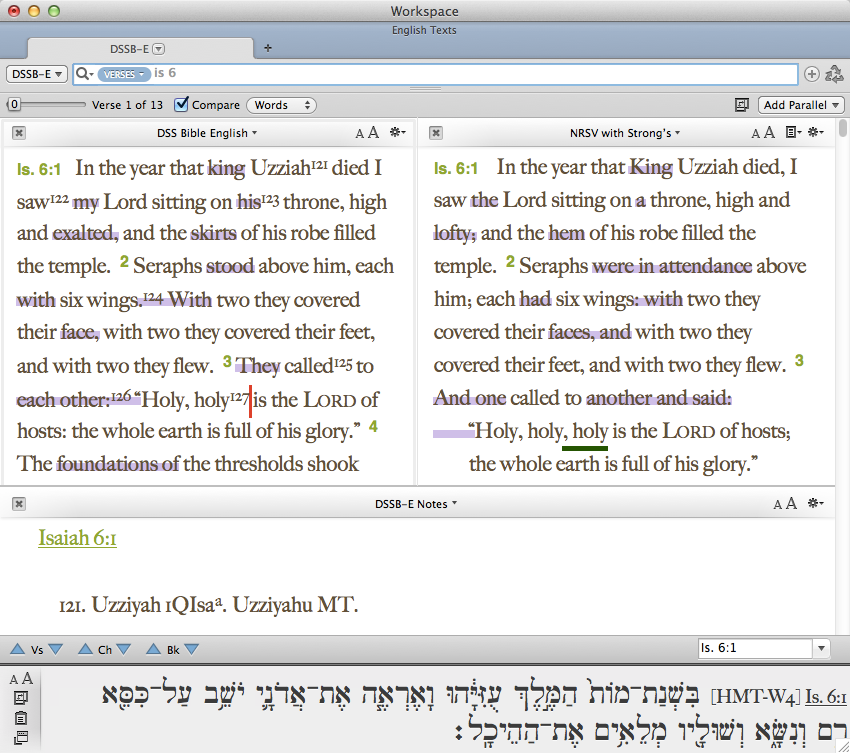Close the NRSV with Strong's pane

tap(436, 133)
